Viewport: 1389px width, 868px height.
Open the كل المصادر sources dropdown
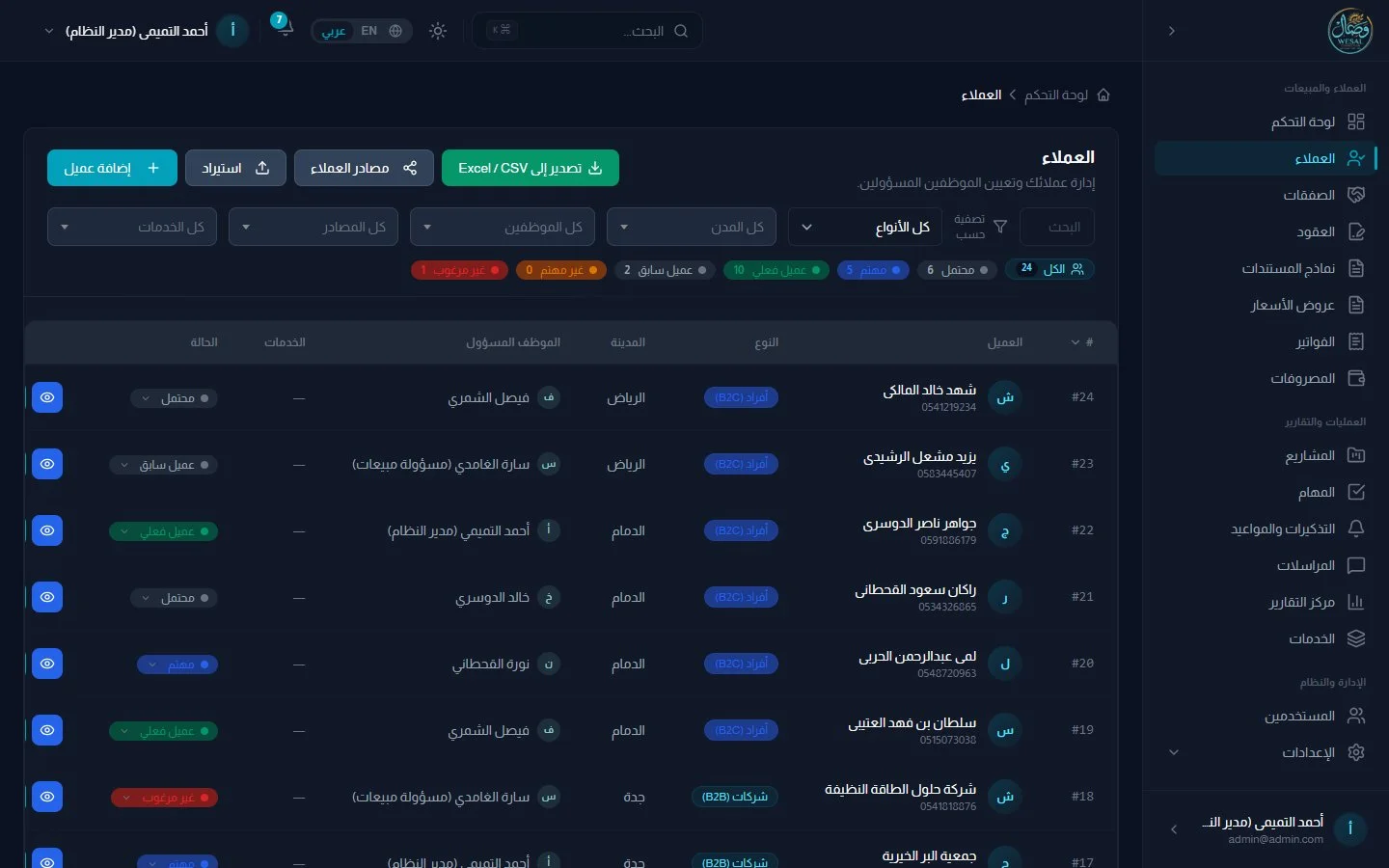[x=313, y=227]
